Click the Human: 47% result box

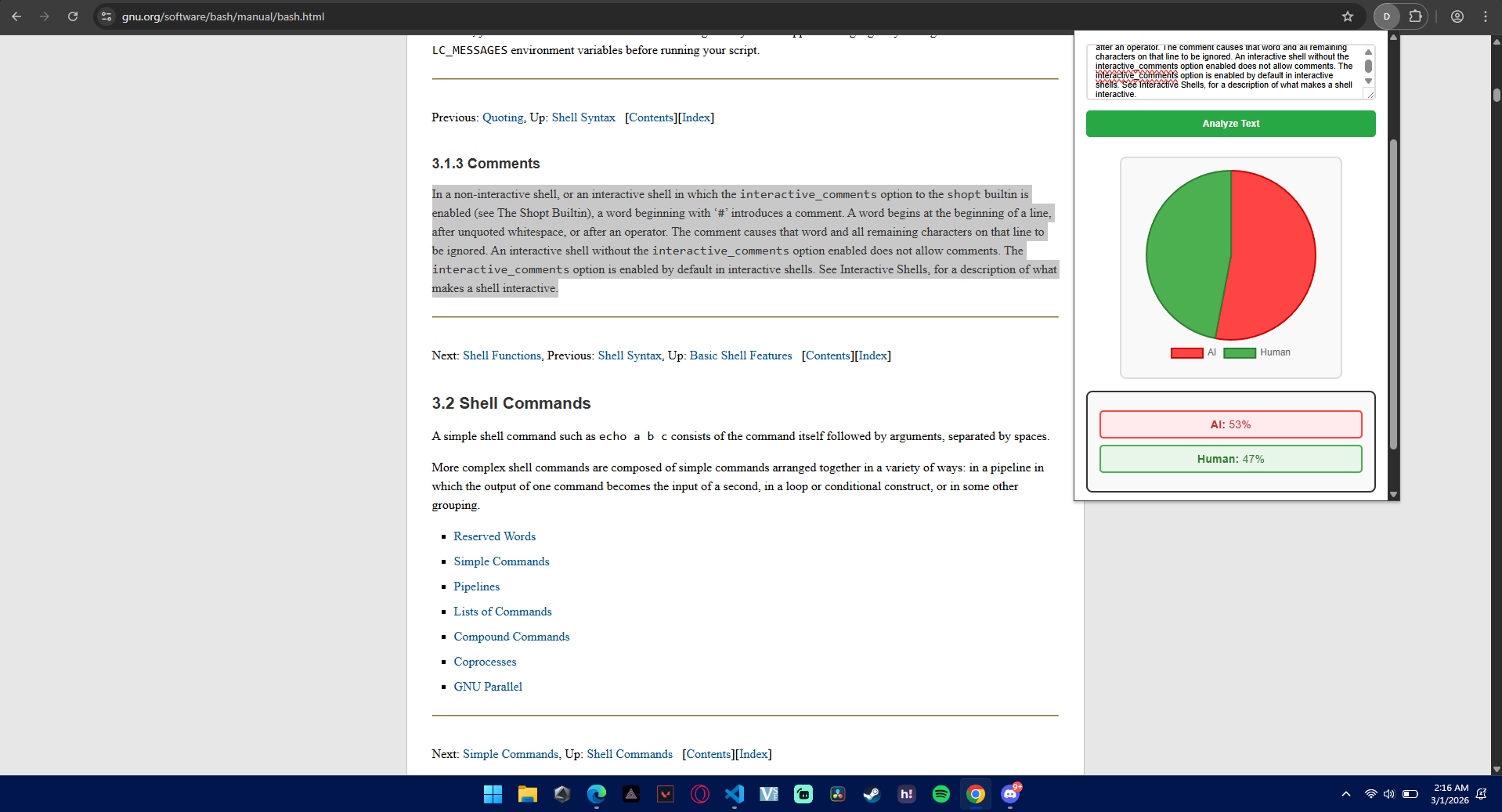click(x=1230, y=459)
